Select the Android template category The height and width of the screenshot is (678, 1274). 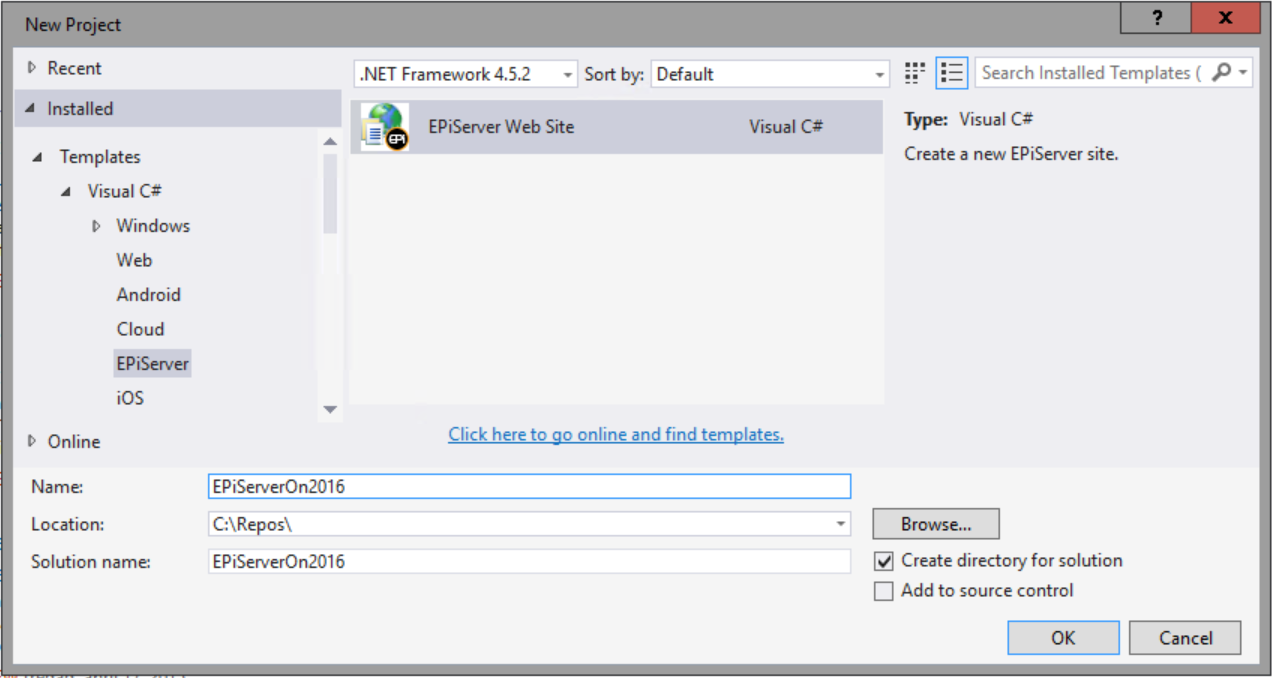[148, 295]
